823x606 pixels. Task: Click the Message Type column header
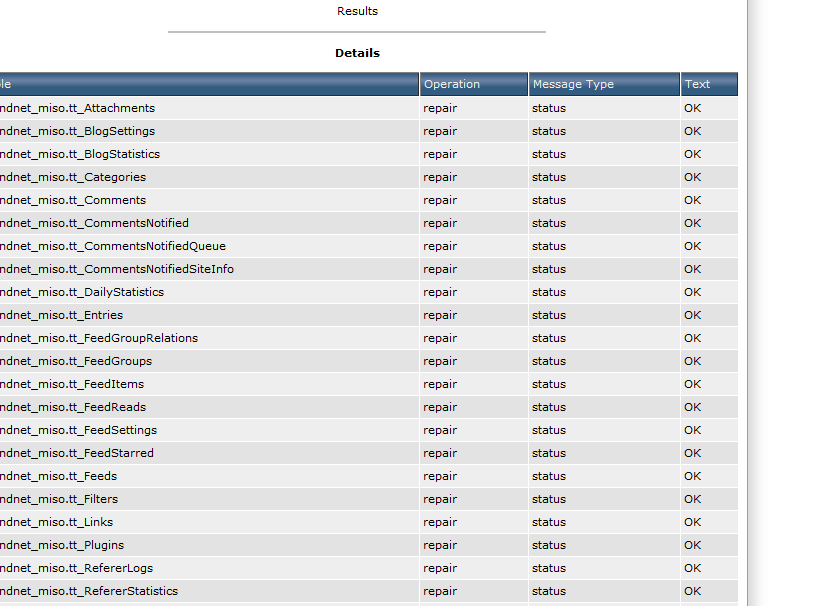[x=604, y=84]
